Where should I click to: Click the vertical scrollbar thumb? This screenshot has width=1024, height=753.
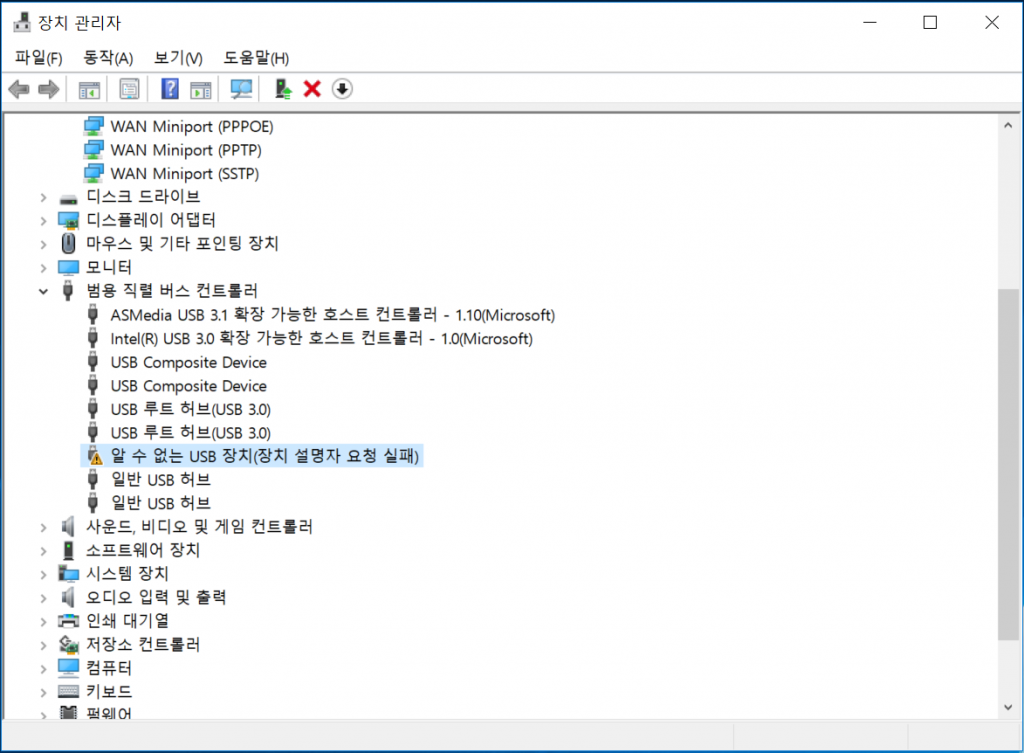(x=1008, y=464)
